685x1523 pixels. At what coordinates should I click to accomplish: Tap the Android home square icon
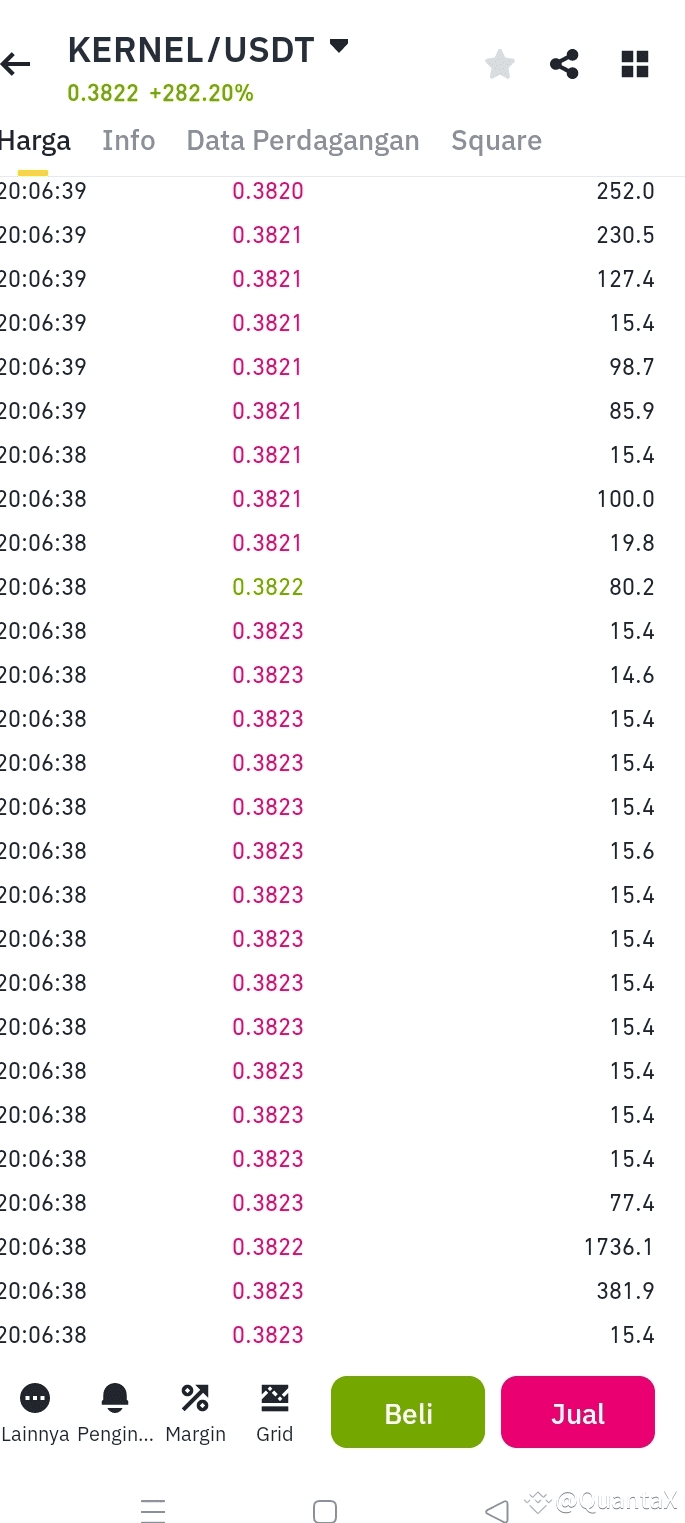coord(325,1510)
